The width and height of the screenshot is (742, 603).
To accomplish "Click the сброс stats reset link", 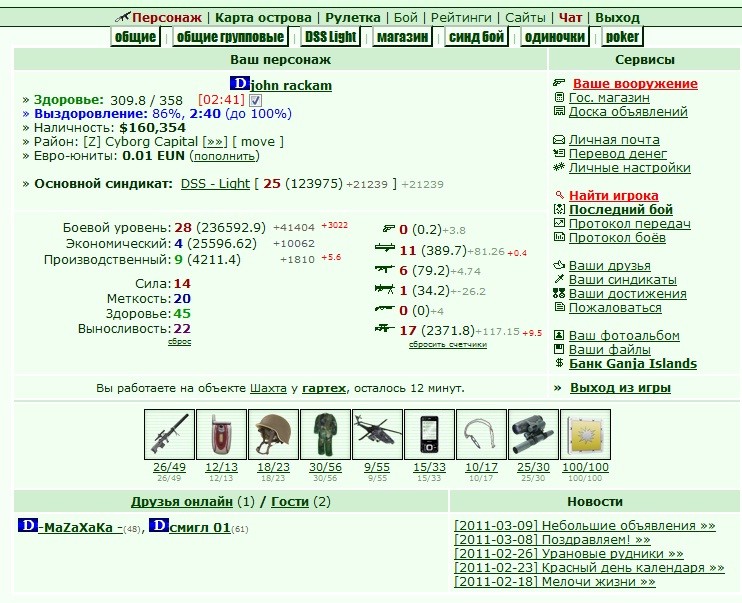I will 179,341.
